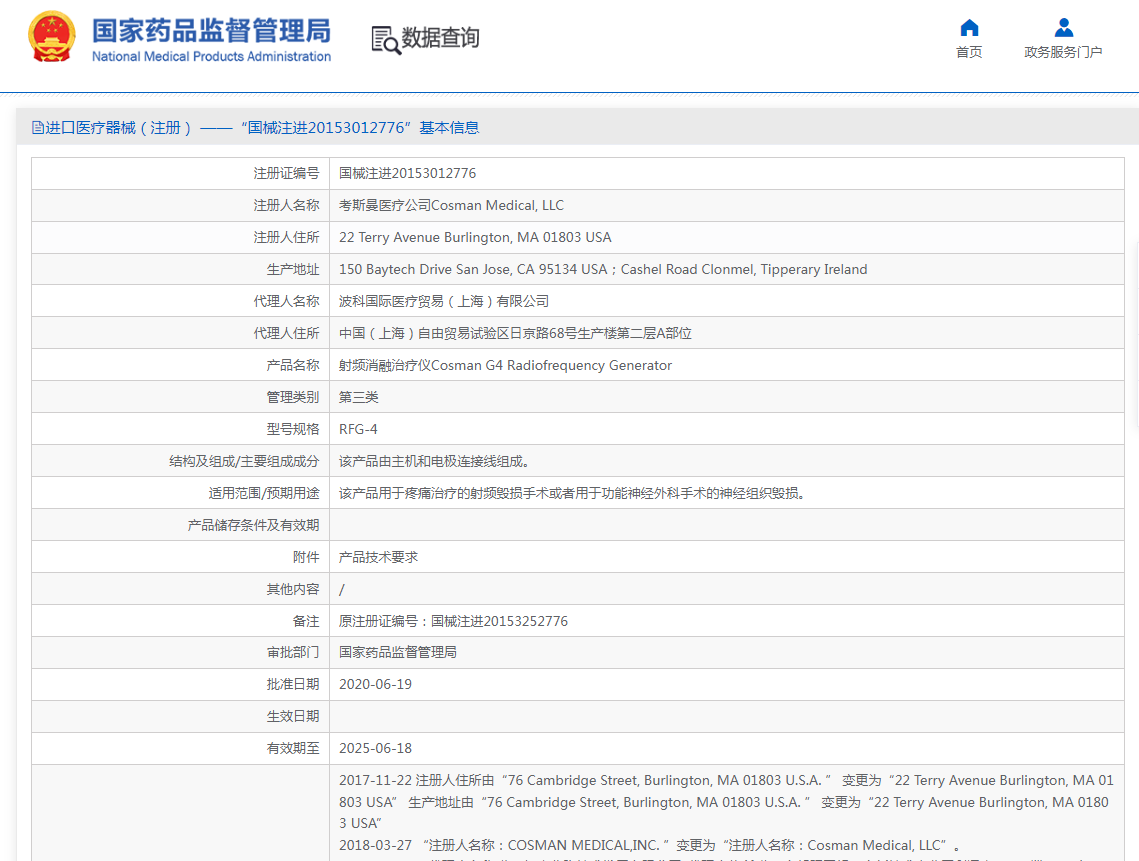
Task: Click the 结构及组成/主要组成成分 label
Action: point(244,461)
